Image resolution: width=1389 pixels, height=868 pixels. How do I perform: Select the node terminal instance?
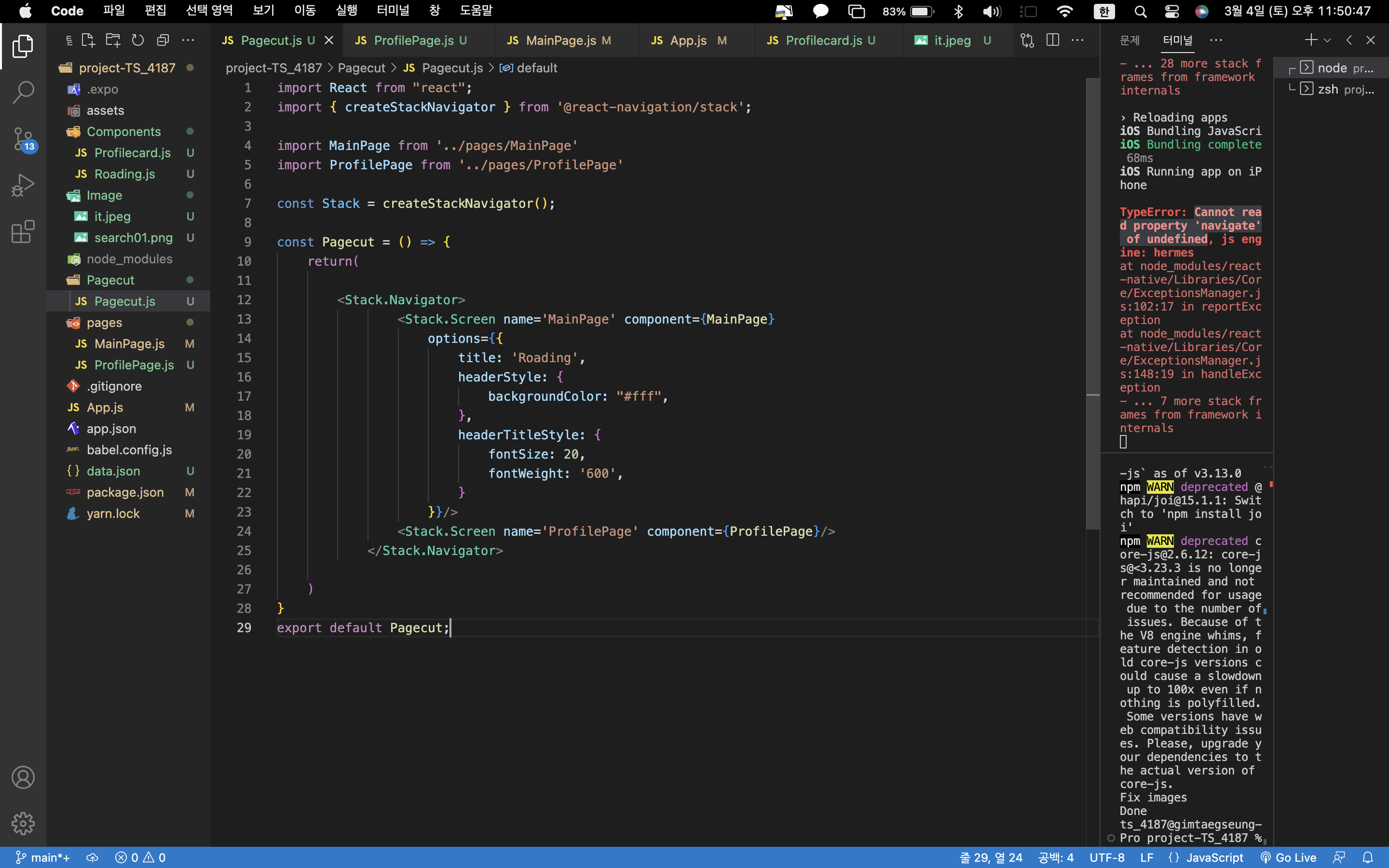pyautogui.click(x=1331, y=68)
